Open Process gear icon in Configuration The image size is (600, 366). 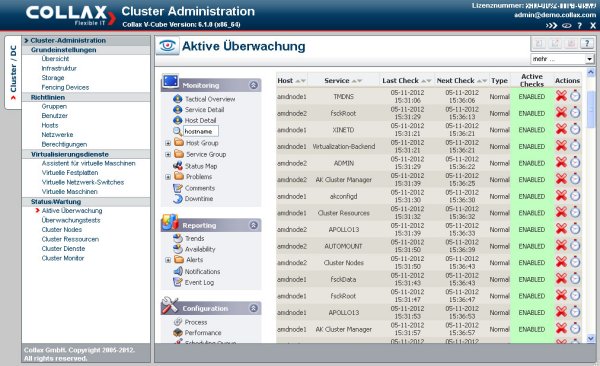point(178,322)
